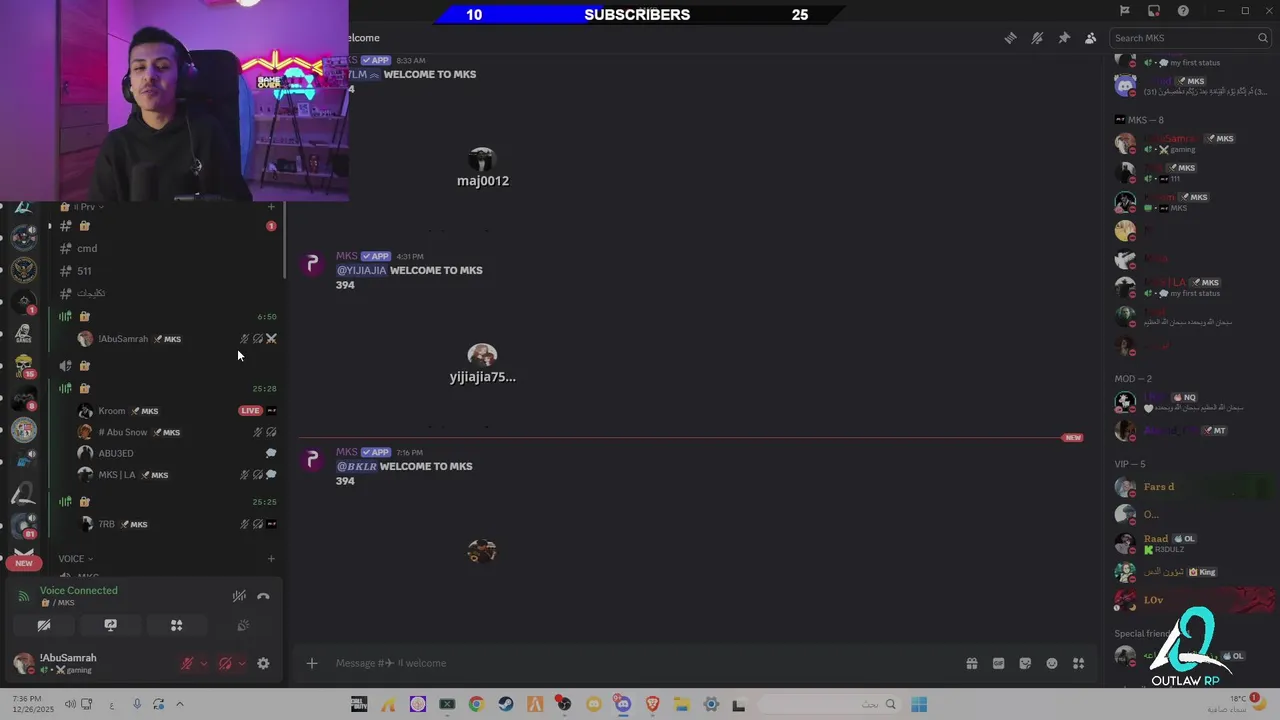
Task: Toggle microphone mute in user panel
Action: pos(186,663)
